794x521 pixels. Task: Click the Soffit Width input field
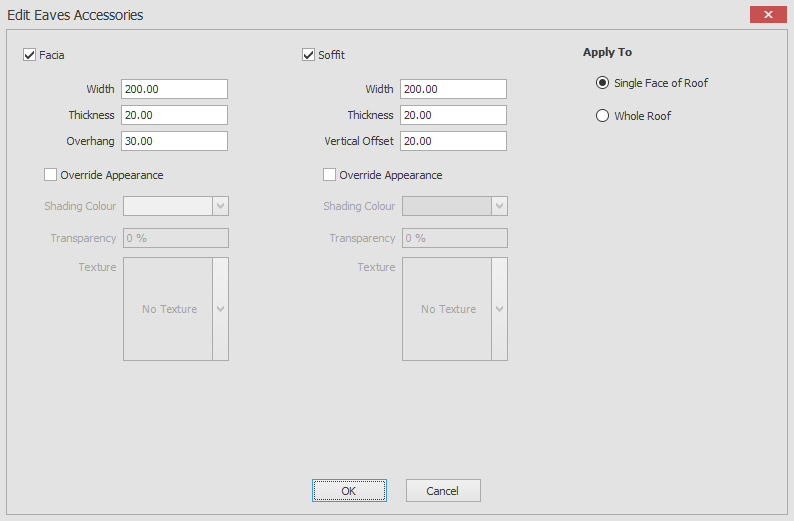coord(453,89)
